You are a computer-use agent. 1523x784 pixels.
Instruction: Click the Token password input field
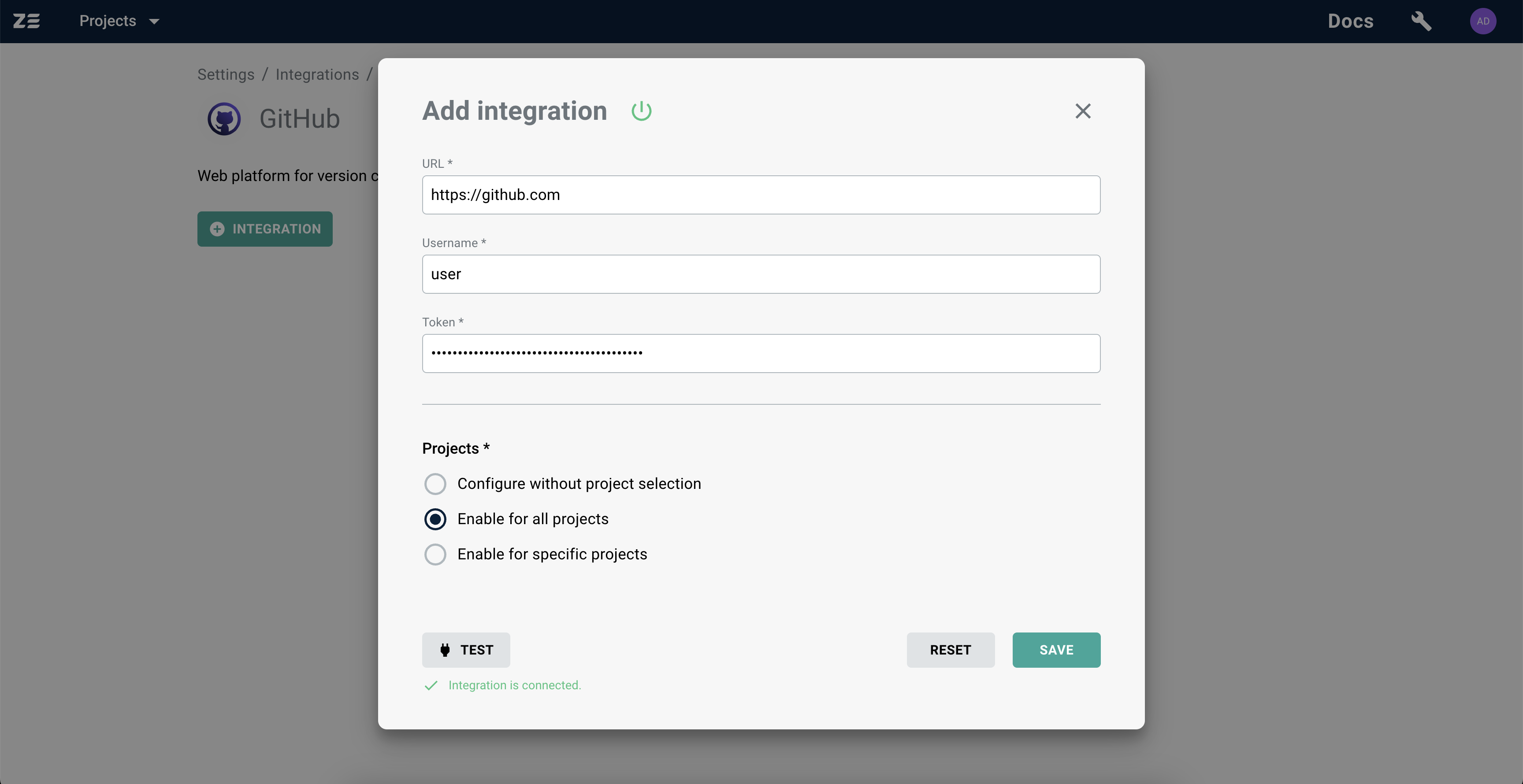pos(761,353)
